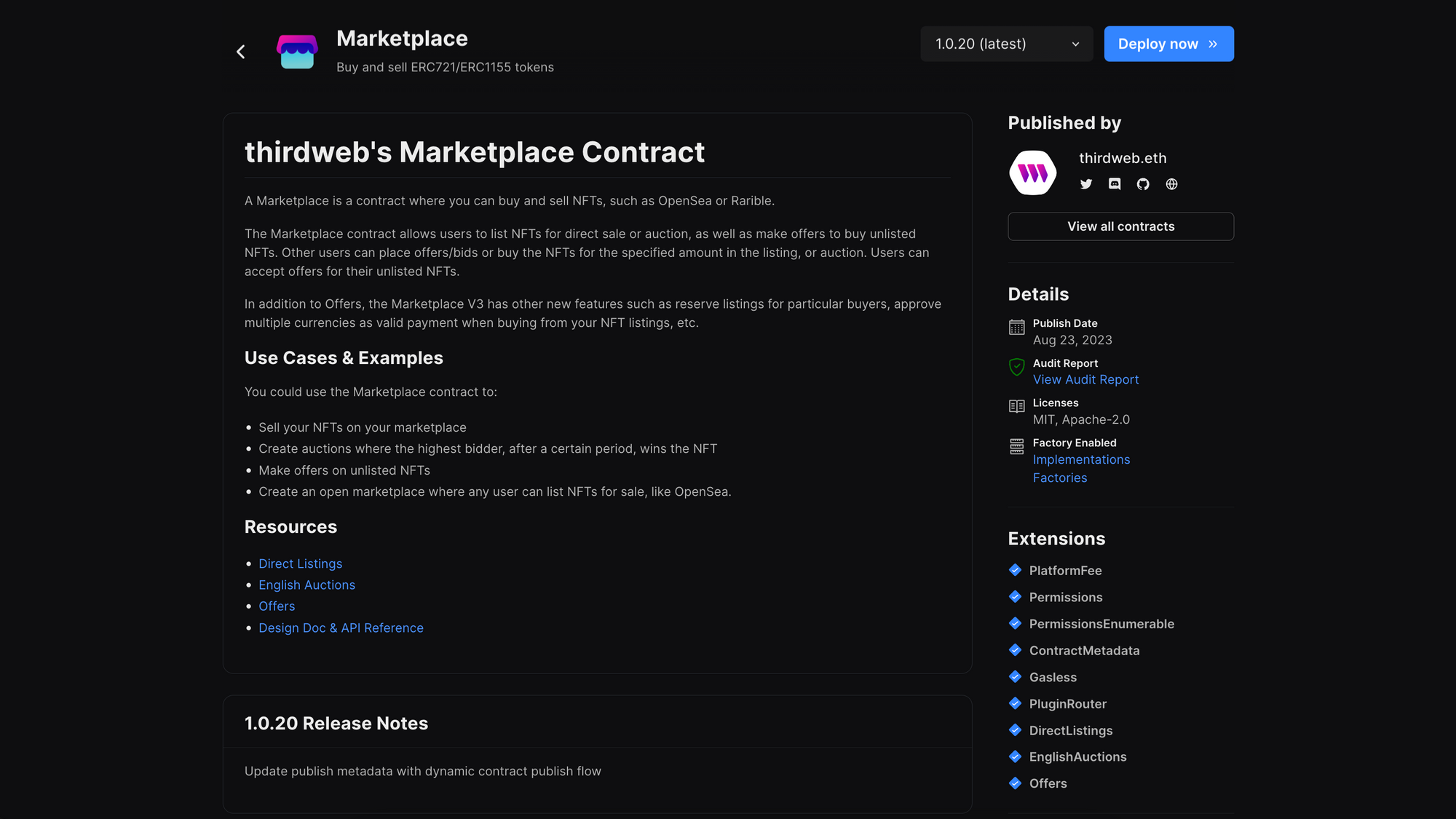
Task: Click the PlatformFee extension diamond icon
Action: pyautogui.click(x=1015, y=570)
